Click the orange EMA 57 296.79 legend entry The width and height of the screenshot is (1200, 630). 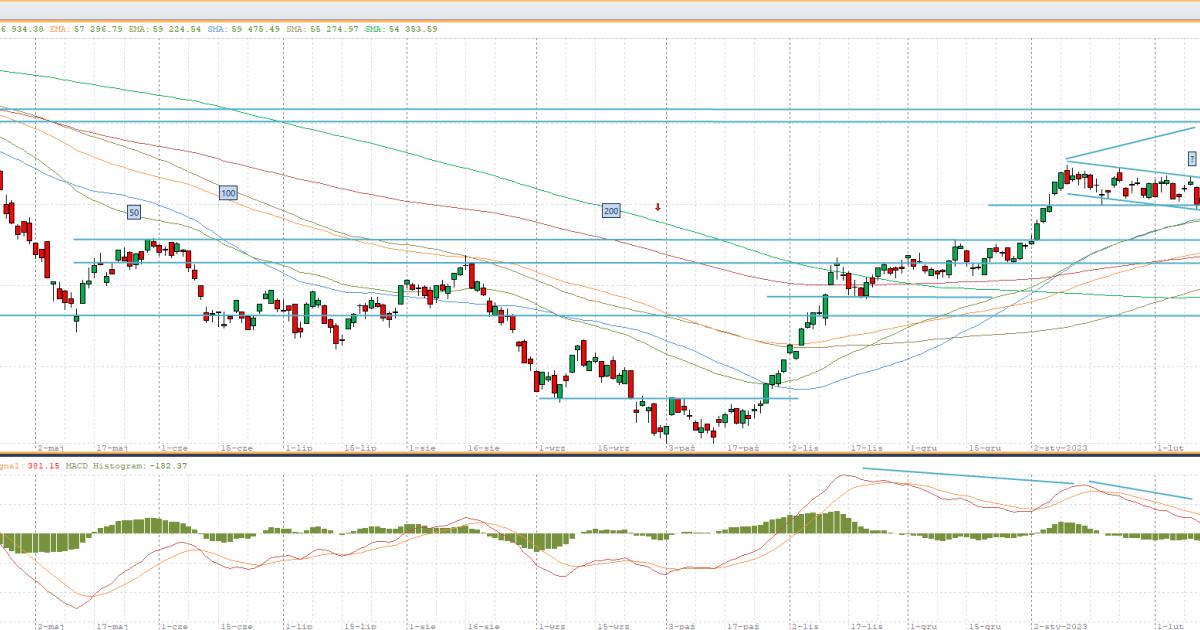[x=78, y=29]
